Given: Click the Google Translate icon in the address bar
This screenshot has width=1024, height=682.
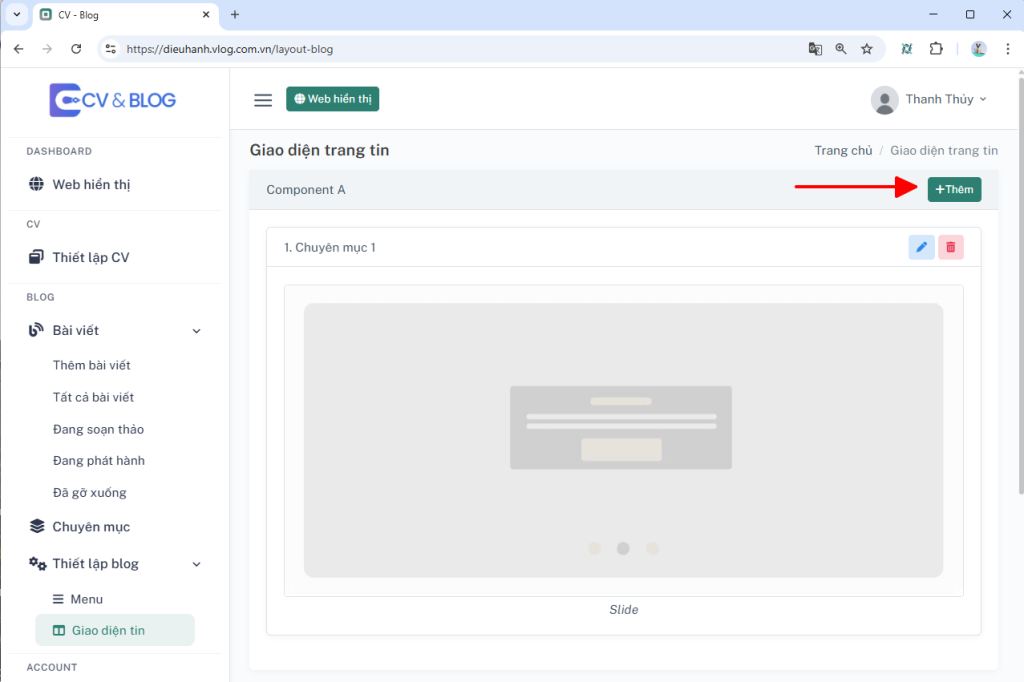Looking at the screenshot, I should (x=814, y=49).
